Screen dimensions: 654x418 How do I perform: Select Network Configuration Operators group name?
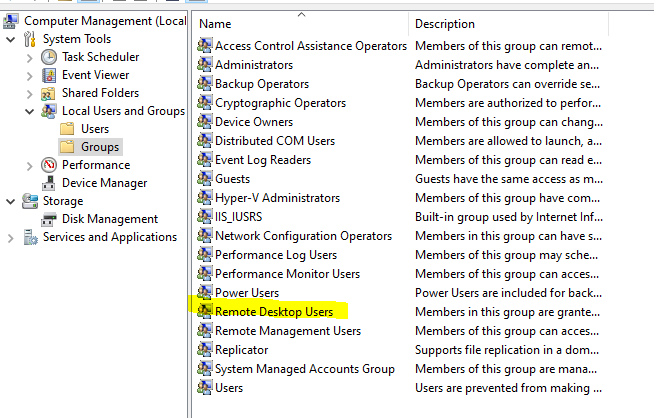tap(303, 236)
